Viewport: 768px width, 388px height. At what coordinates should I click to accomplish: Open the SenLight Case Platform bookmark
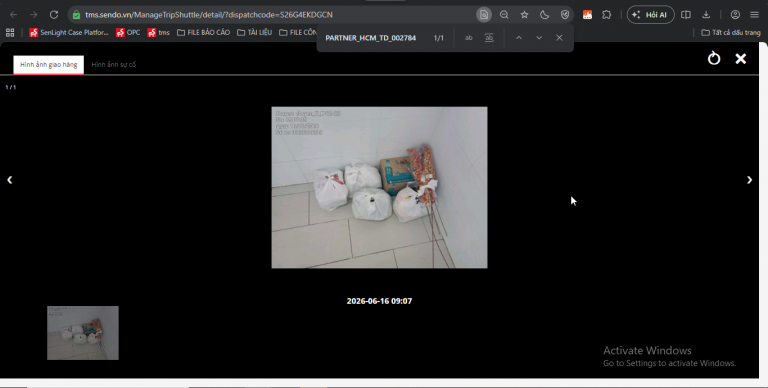pyautogui.click(x=69, y=32)
